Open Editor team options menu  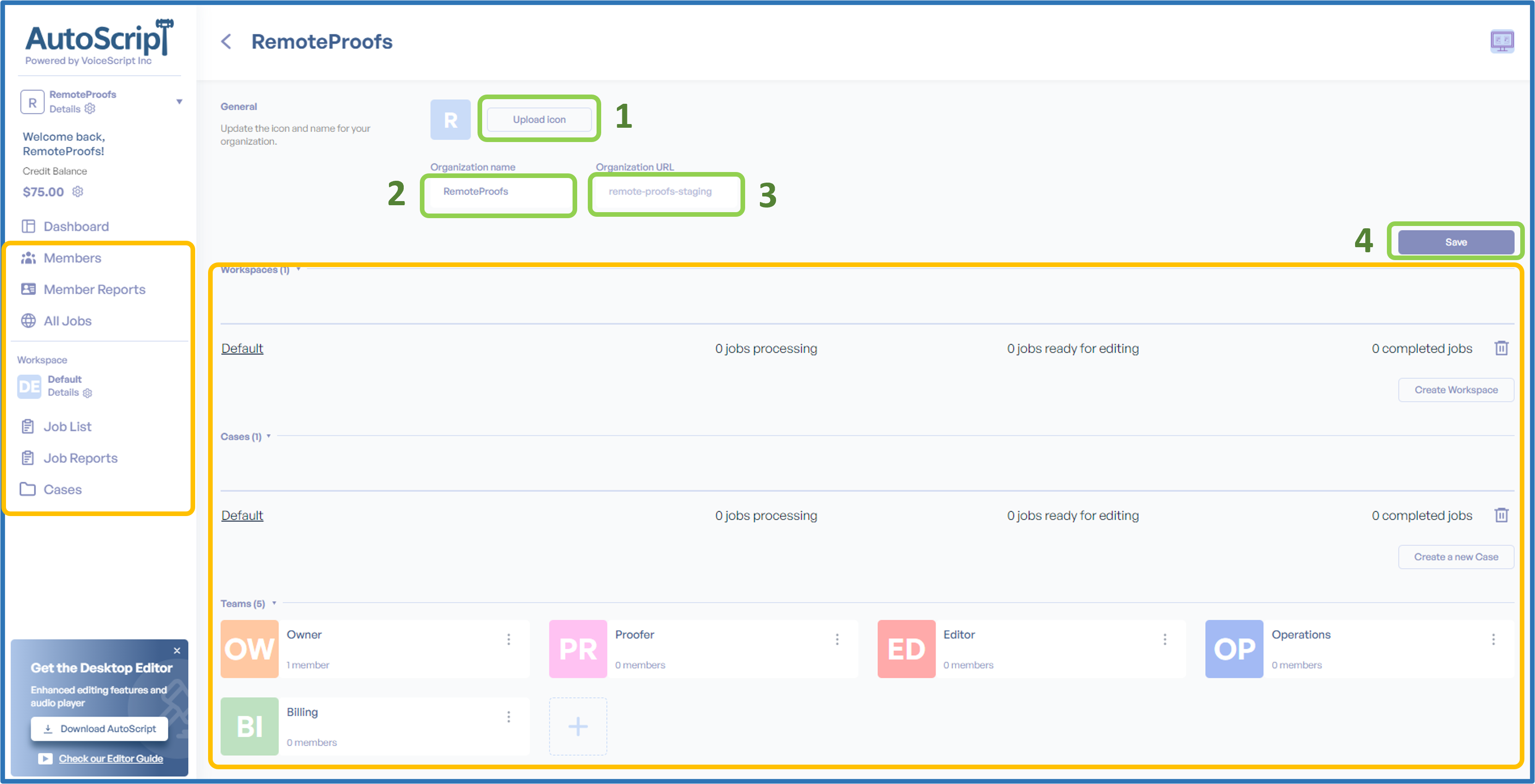[x=1165, y=639]
